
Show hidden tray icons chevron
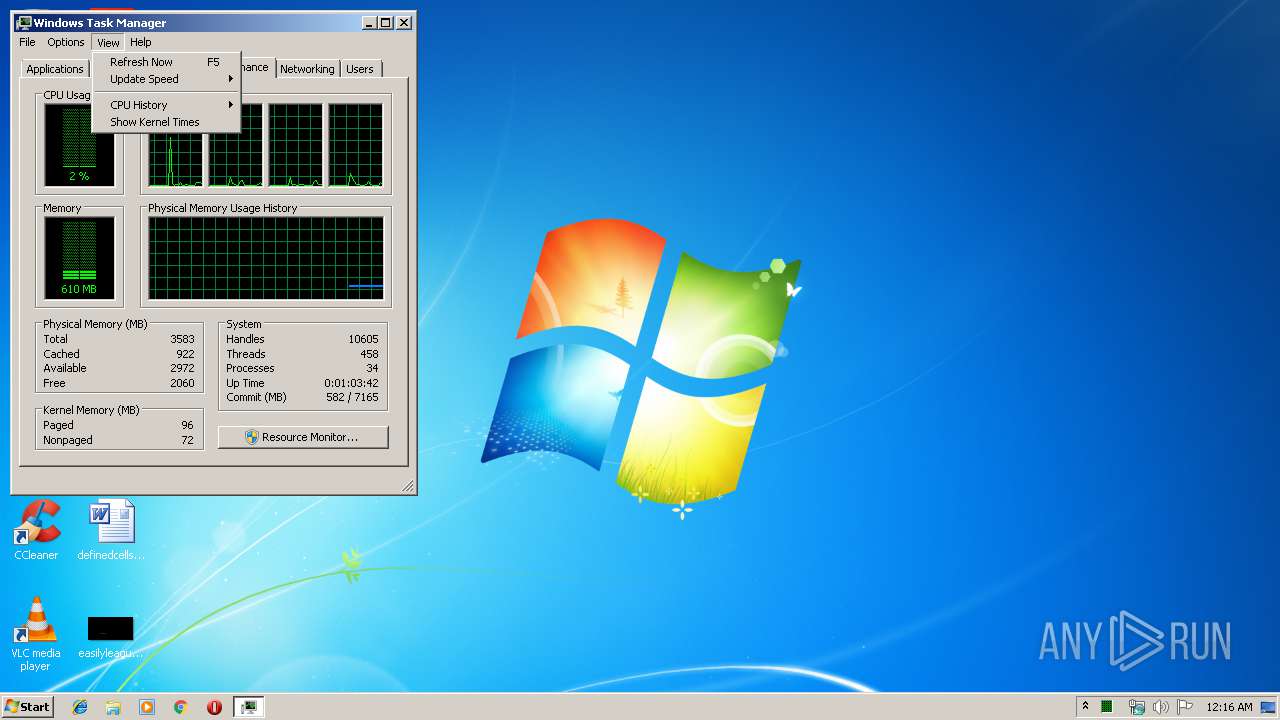coord(1085,706)
